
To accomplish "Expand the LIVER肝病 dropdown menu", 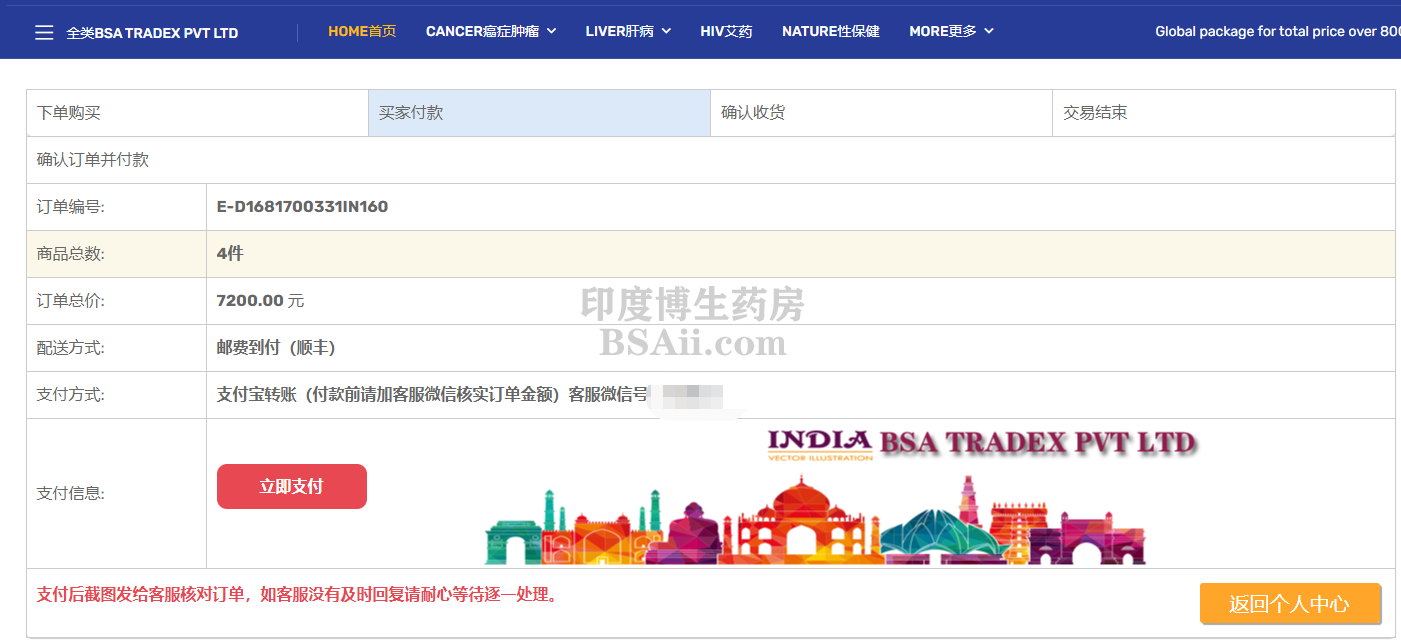I will [628, 31].
